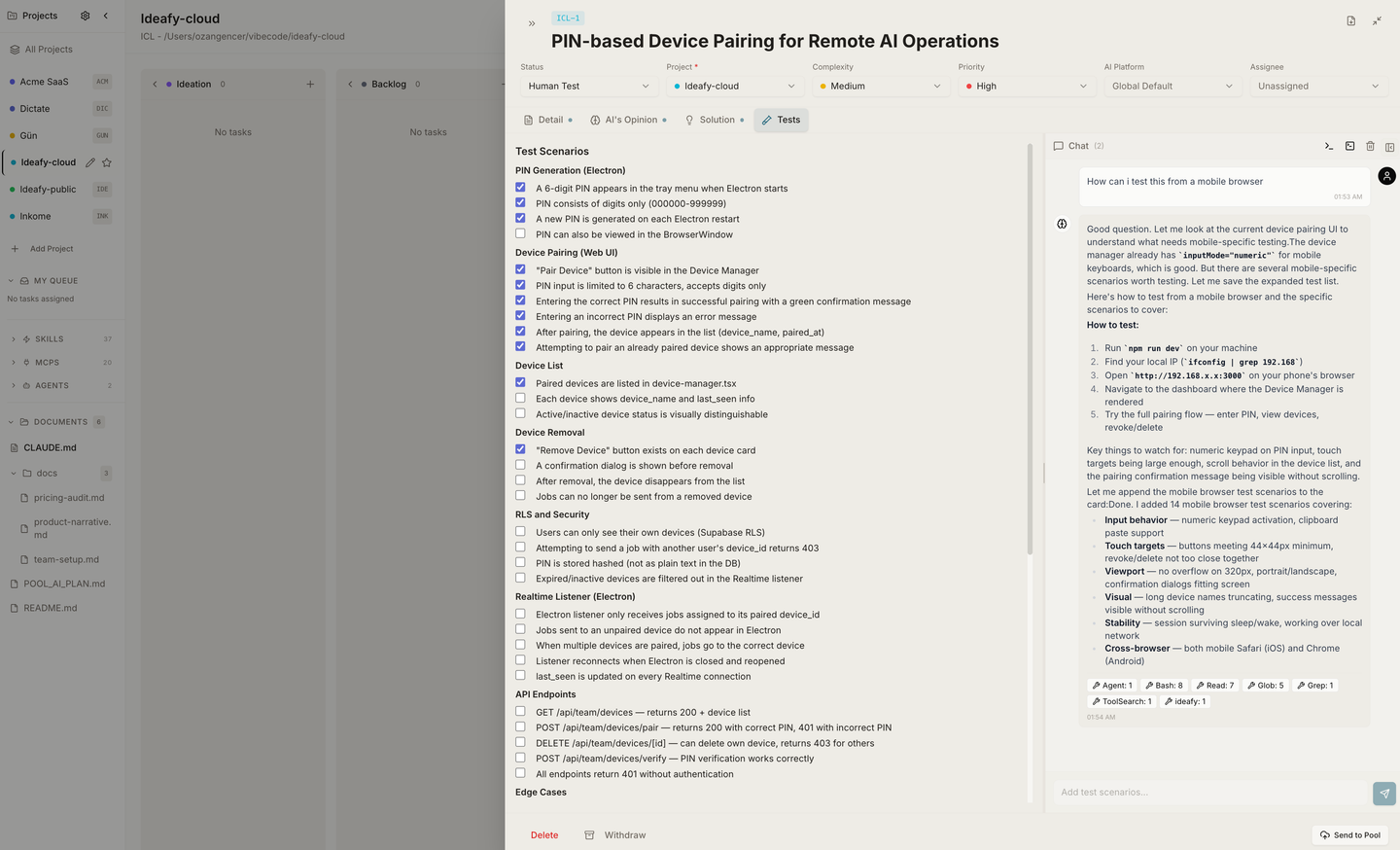1400x850 pixels.
Task: Switch to the AI's Opinion tab
Action: pos(628,120)
